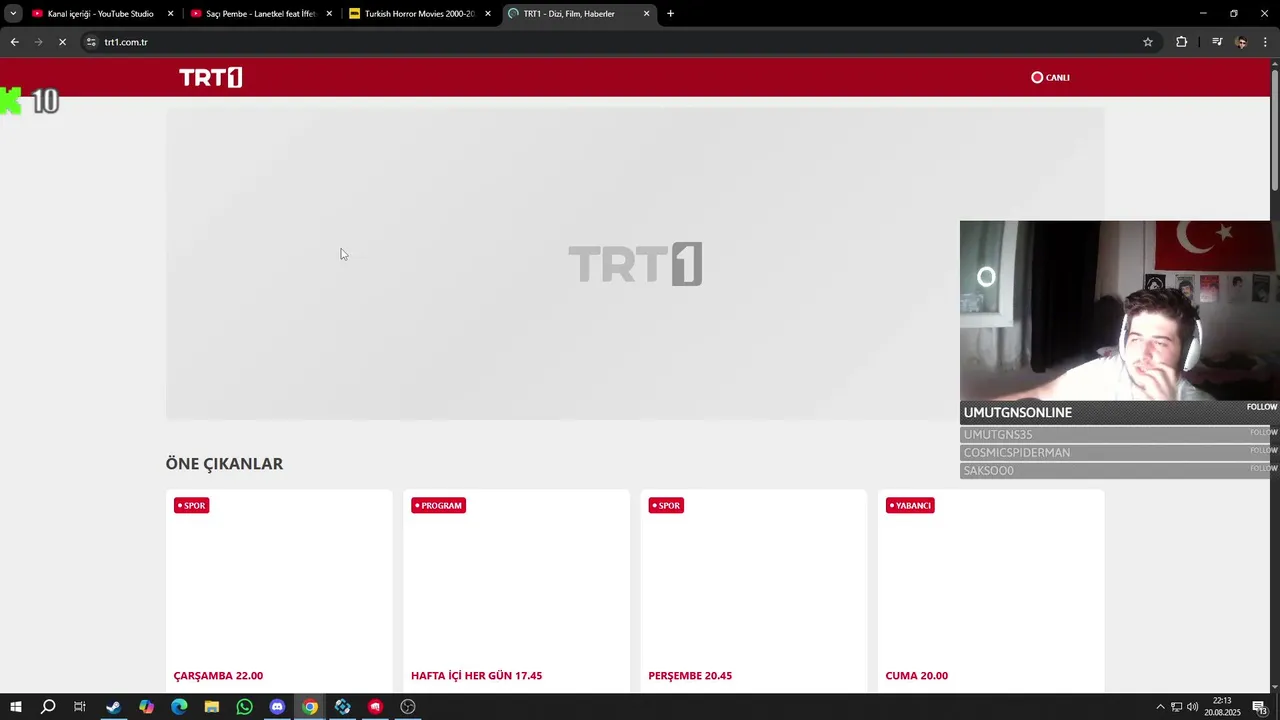Switch to the Turkish Horror Movies tab
Viewport: 1280px width, 720px height.
(420, 14)
